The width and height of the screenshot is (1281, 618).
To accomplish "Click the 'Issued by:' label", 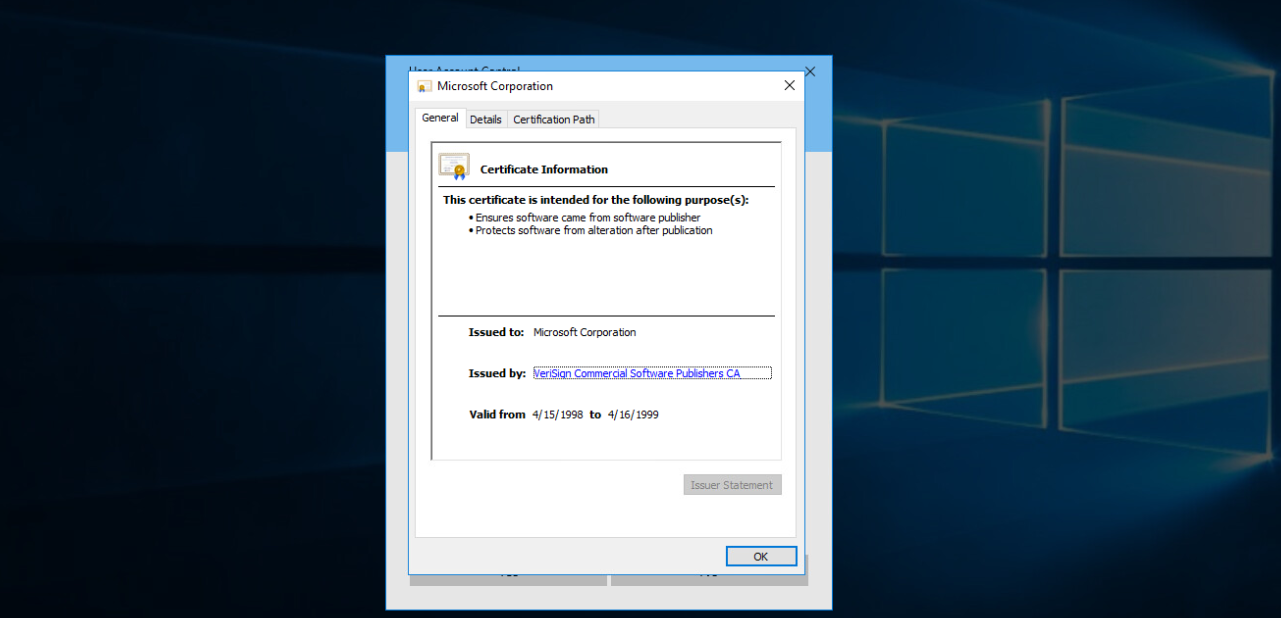I will click(497, 373).
